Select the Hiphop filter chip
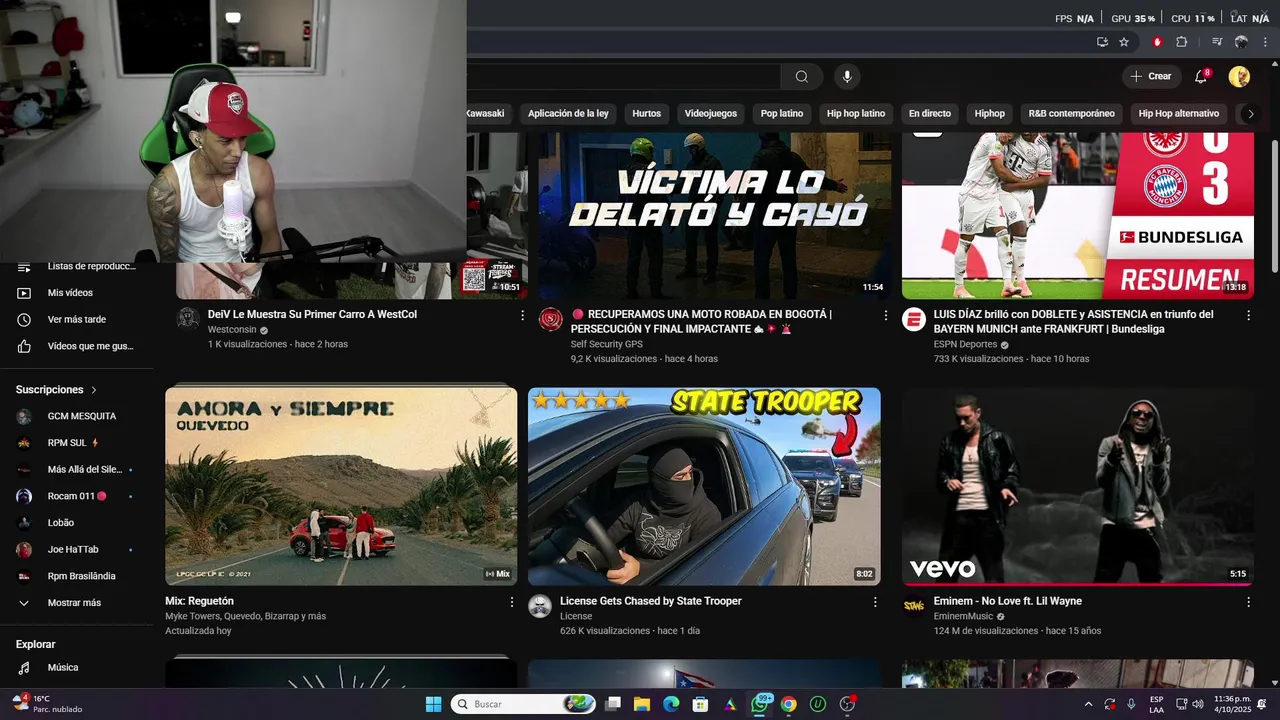 click(990, 113)
